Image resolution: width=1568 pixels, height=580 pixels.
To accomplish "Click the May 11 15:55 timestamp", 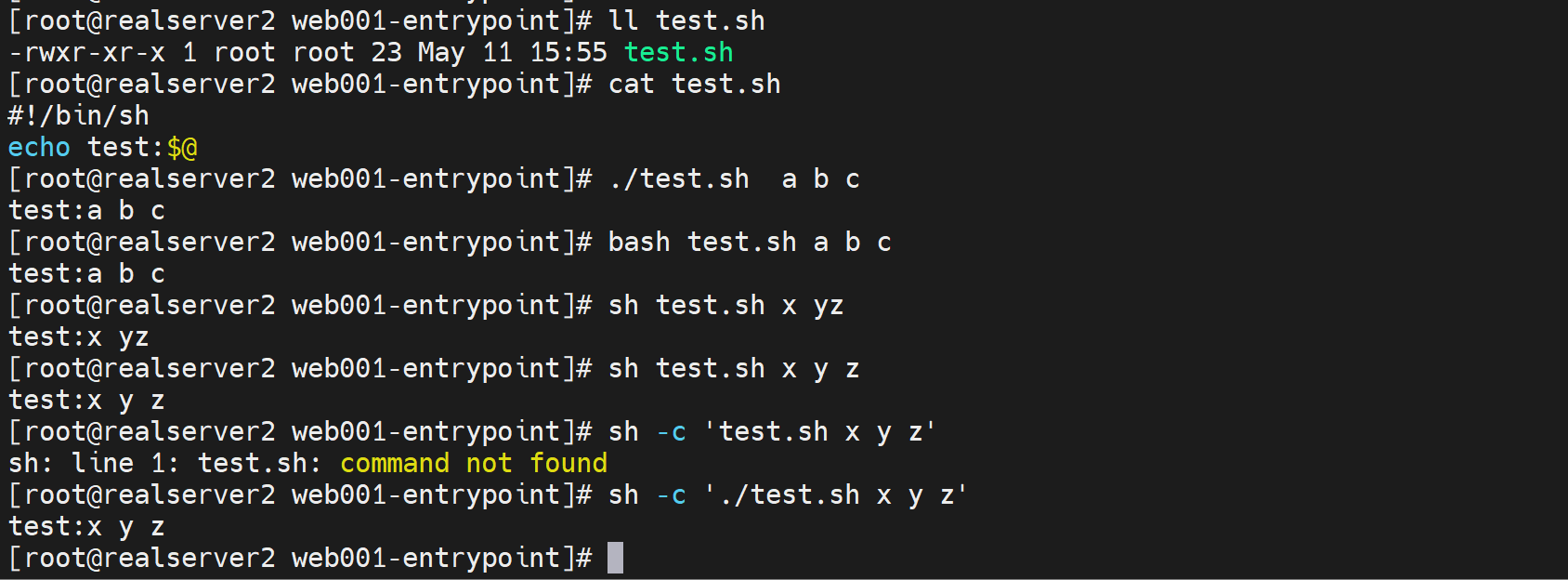I will (512, 53).
